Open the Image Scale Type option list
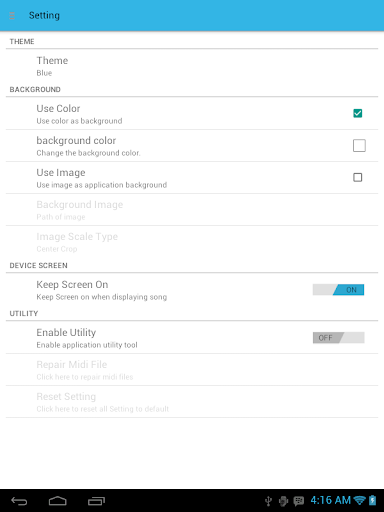Screen dimensions: 384x512 click(192, 242)
